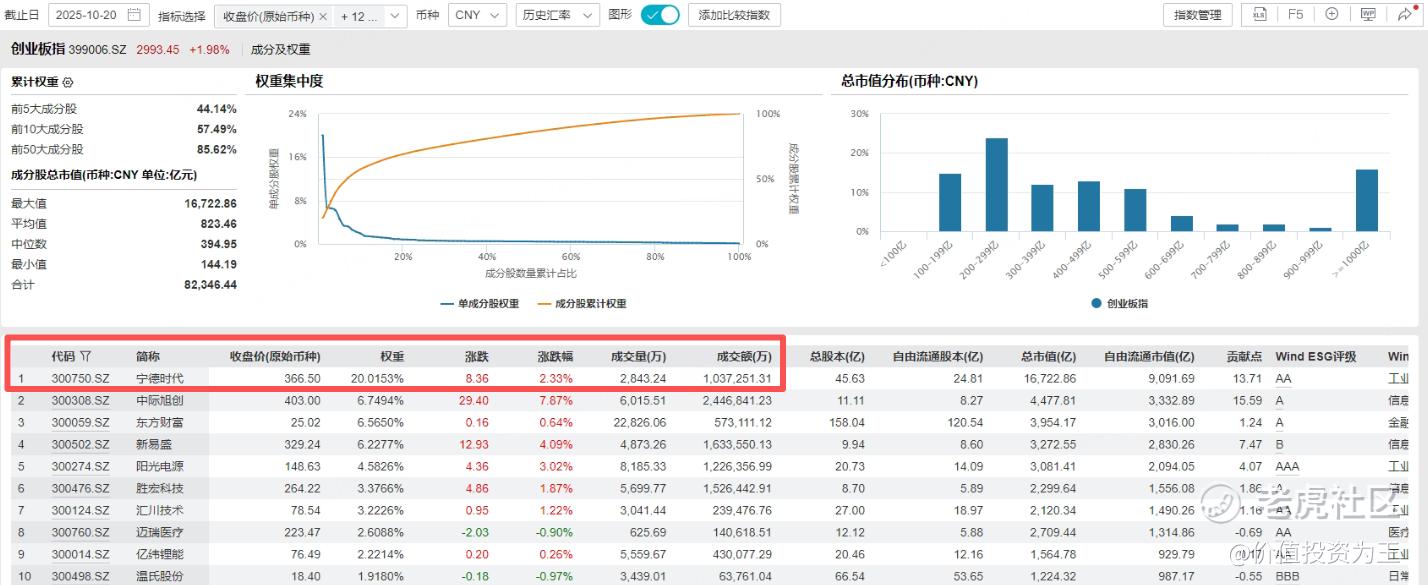Open 累计权重 settings gear icon

(x=68, y=82)
